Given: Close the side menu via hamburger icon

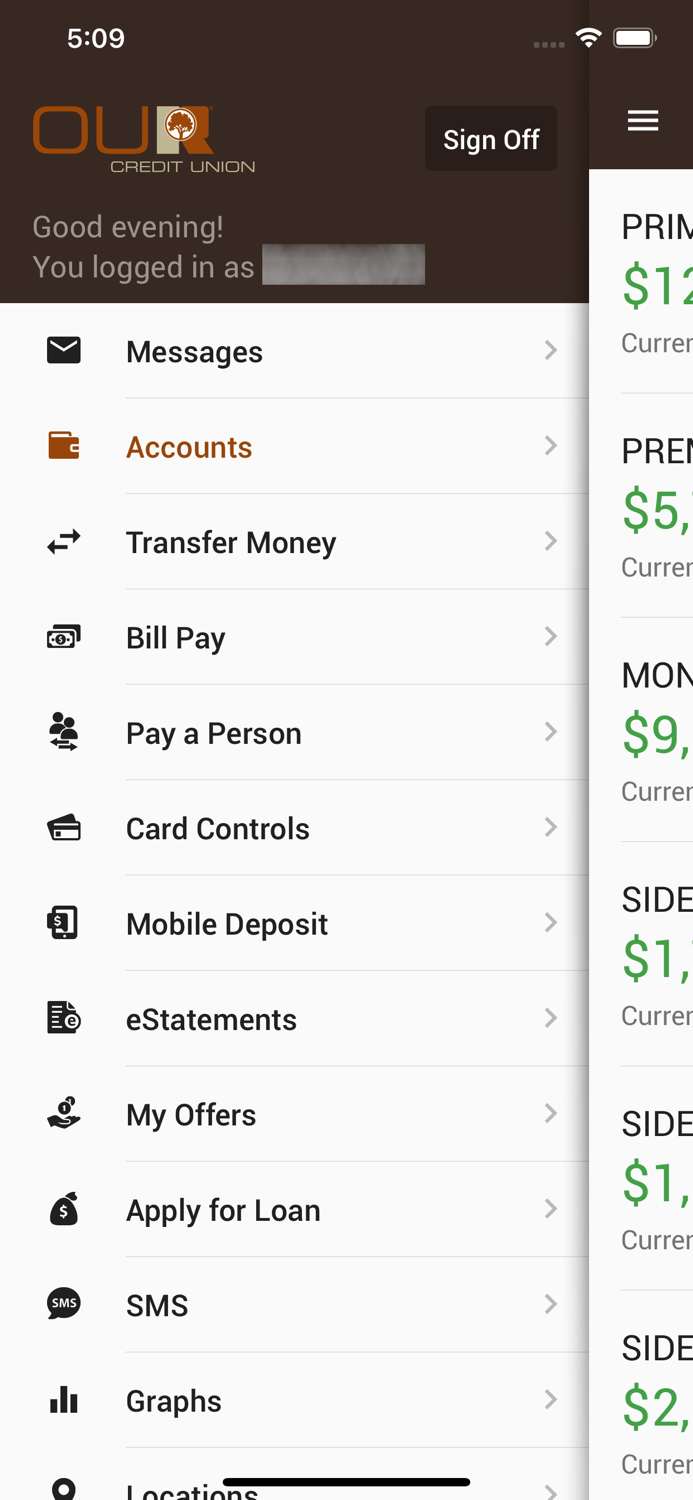Looking at the screenshot, I should click(643, 121).
